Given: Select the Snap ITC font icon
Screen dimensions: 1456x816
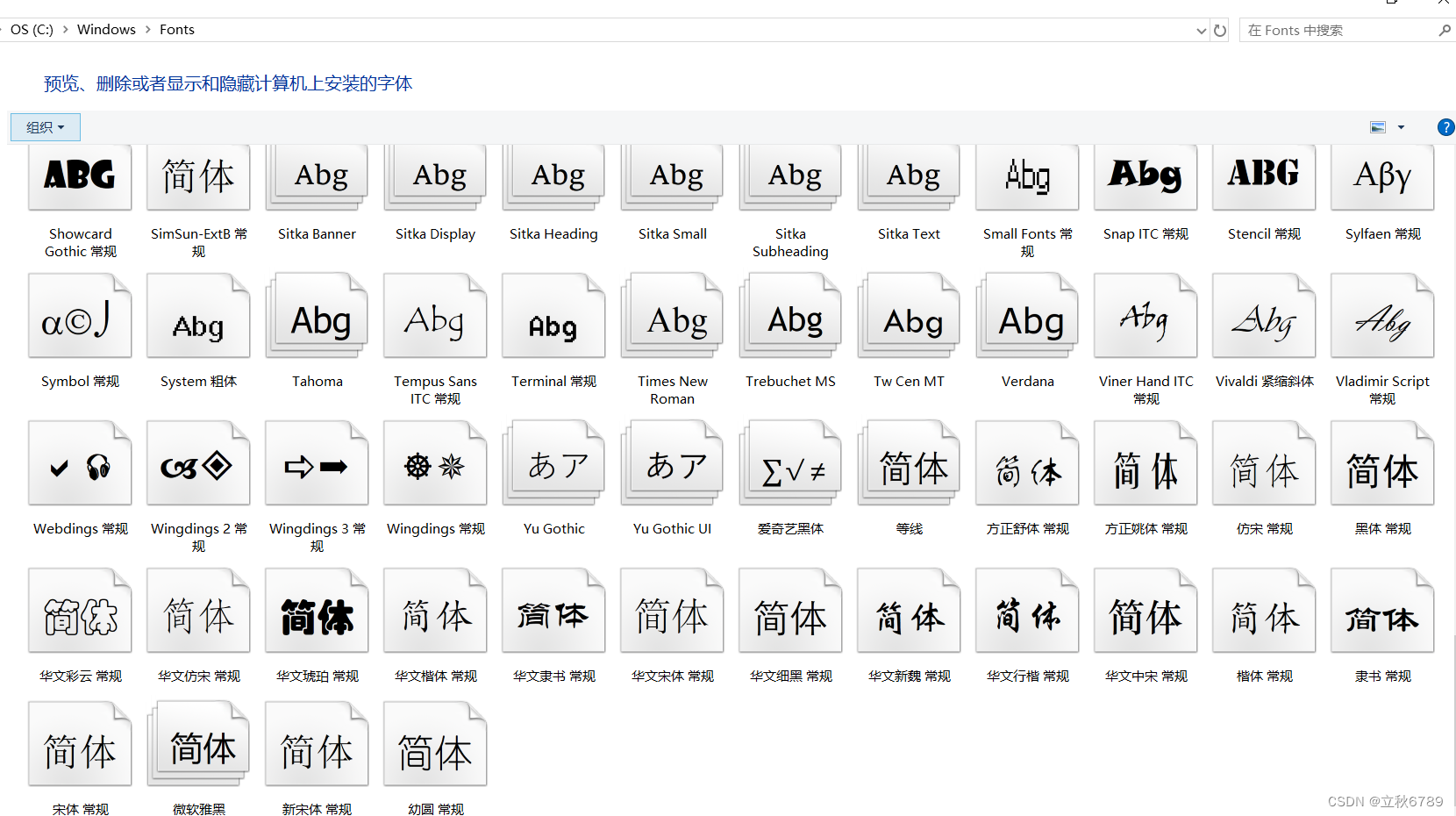Looking at the screenshot, I should (1146, 177).
